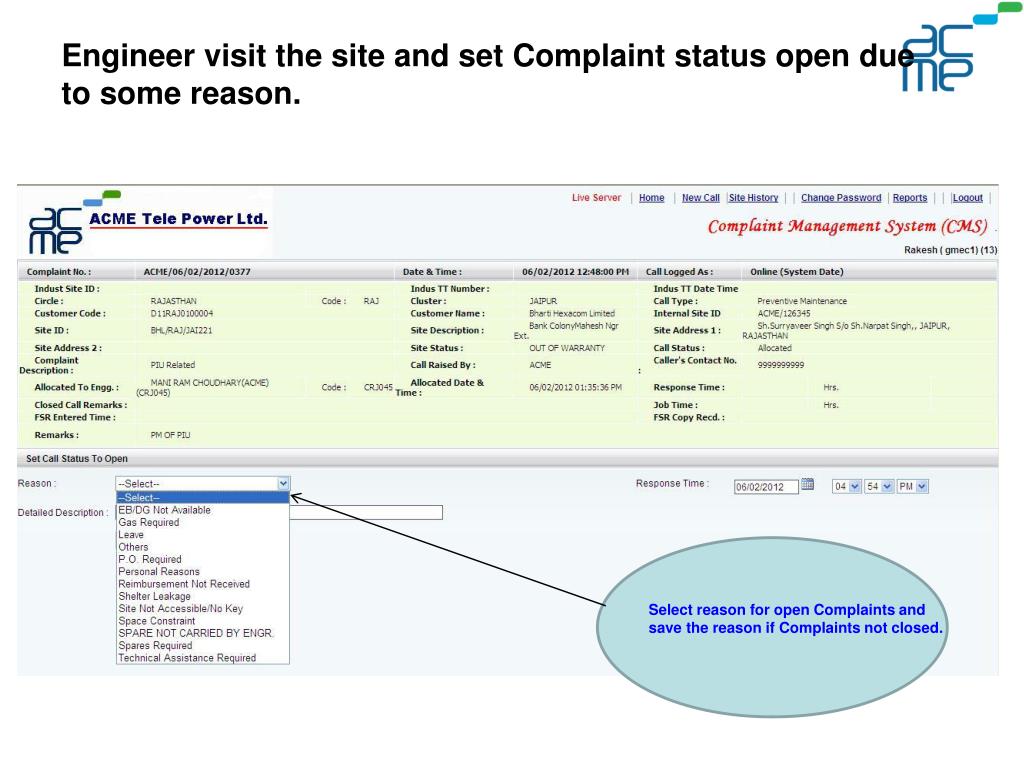Open the Response Time calendar picker icon

point(807,485)
